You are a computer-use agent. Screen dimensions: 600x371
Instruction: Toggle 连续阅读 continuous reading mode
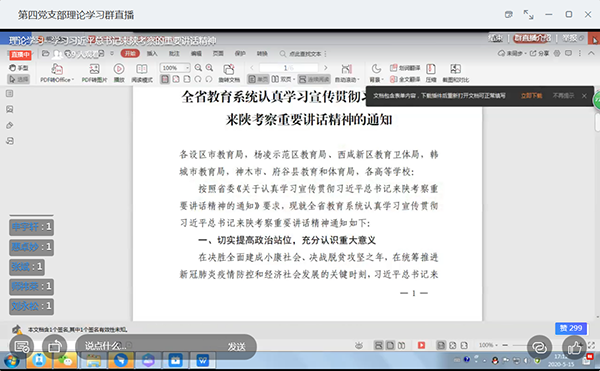pos(314,79)
